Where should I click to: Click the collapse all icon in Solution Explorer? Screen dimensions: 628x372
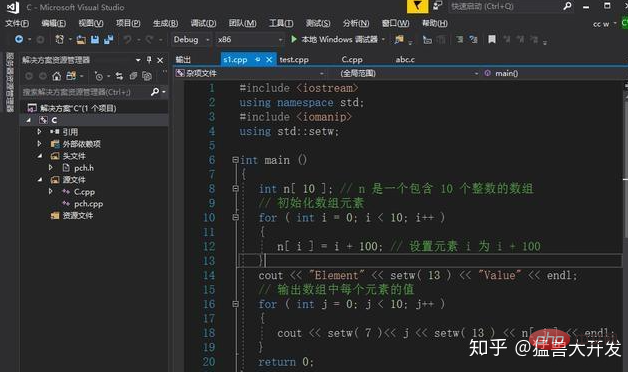[133, 76]
